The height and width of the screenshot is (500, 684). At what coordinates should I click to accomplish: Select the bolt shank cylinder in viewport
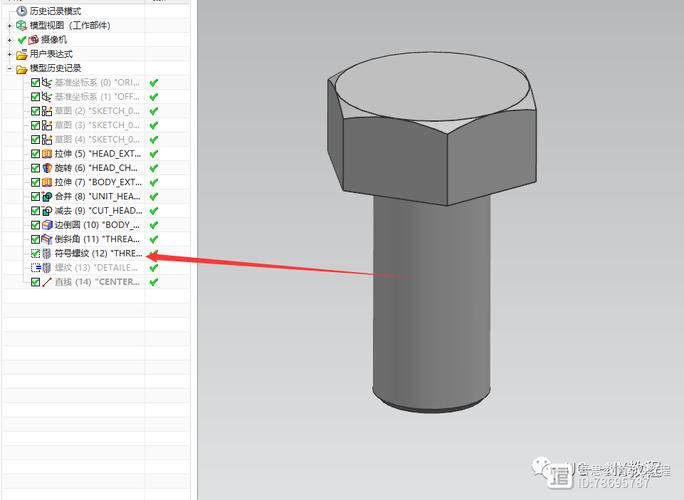pyautogui.click(x=431, y=301)
